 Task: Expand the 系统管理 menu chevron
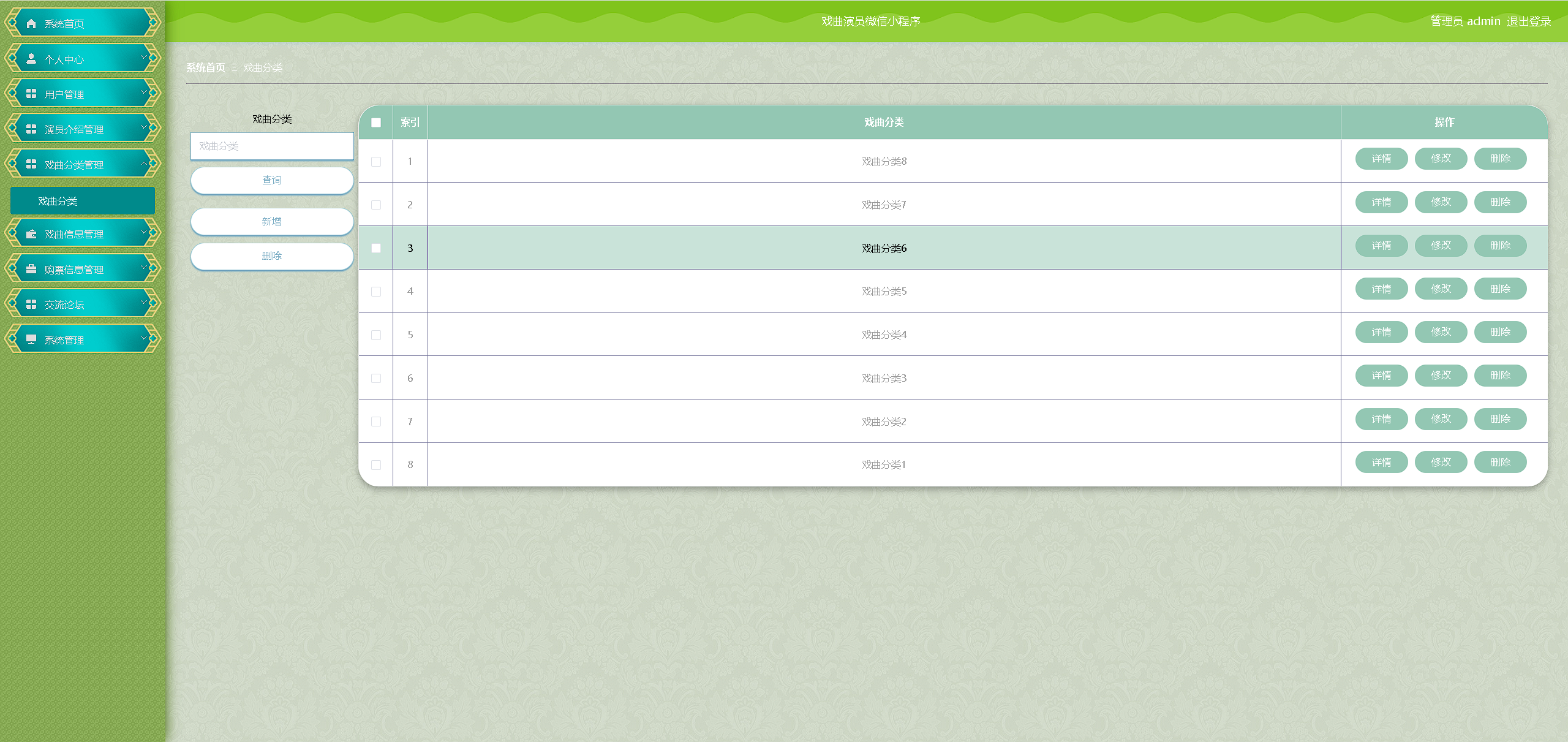(x=144, y=338)
